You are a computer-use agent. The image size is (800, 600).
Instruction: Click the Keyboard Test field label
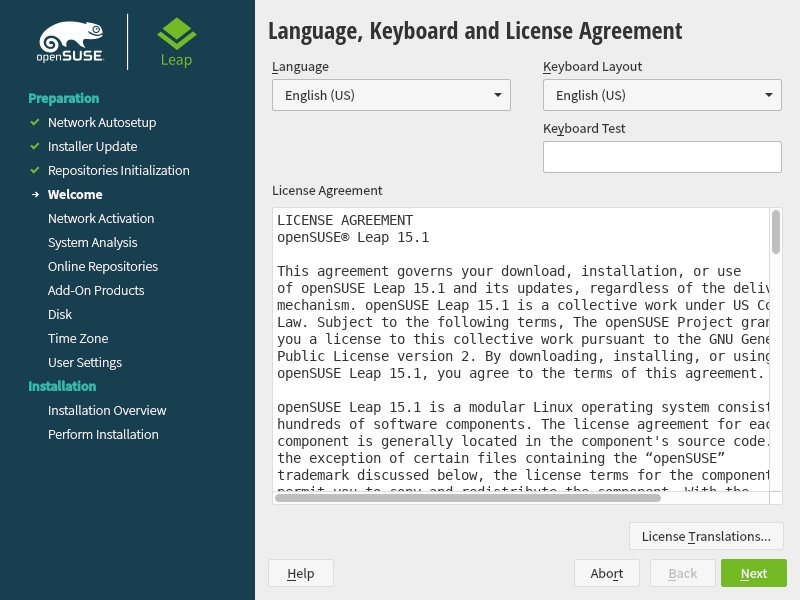point(584,129)
